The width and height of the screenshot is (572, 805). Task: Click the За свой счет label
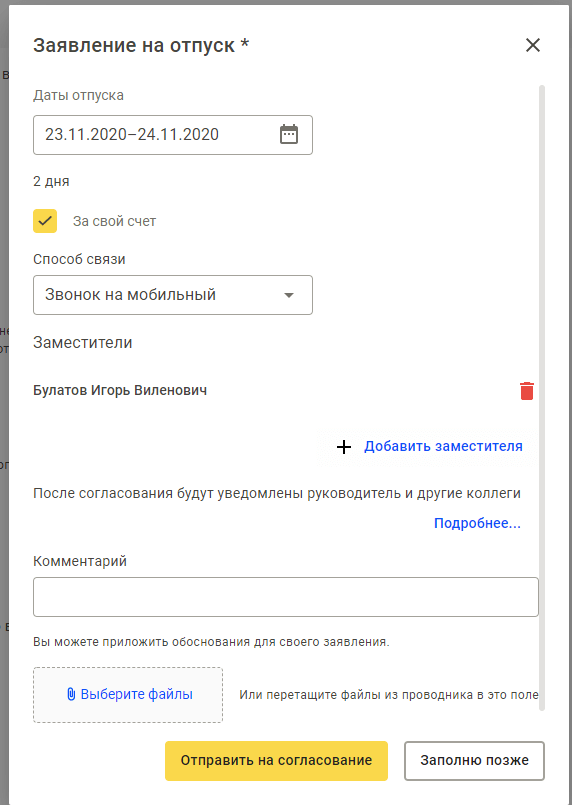(115, 221)
